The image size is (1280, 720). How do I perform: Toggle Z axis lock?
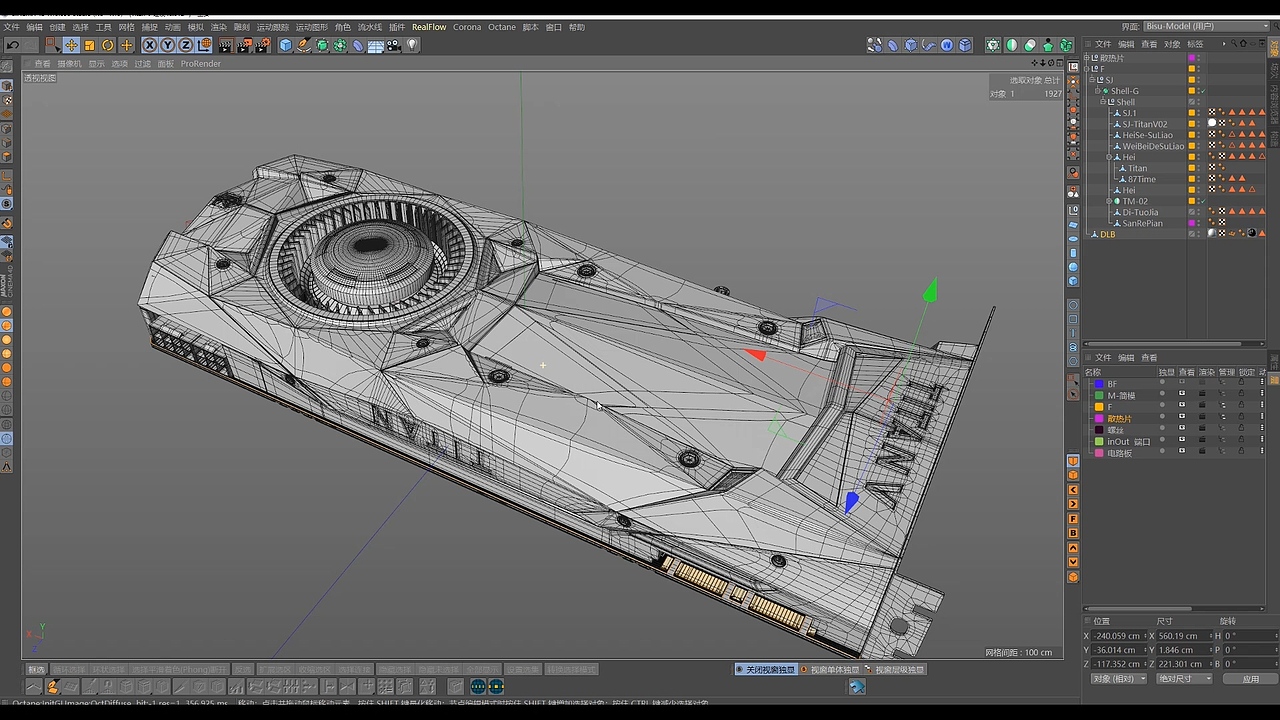point(186,45)
